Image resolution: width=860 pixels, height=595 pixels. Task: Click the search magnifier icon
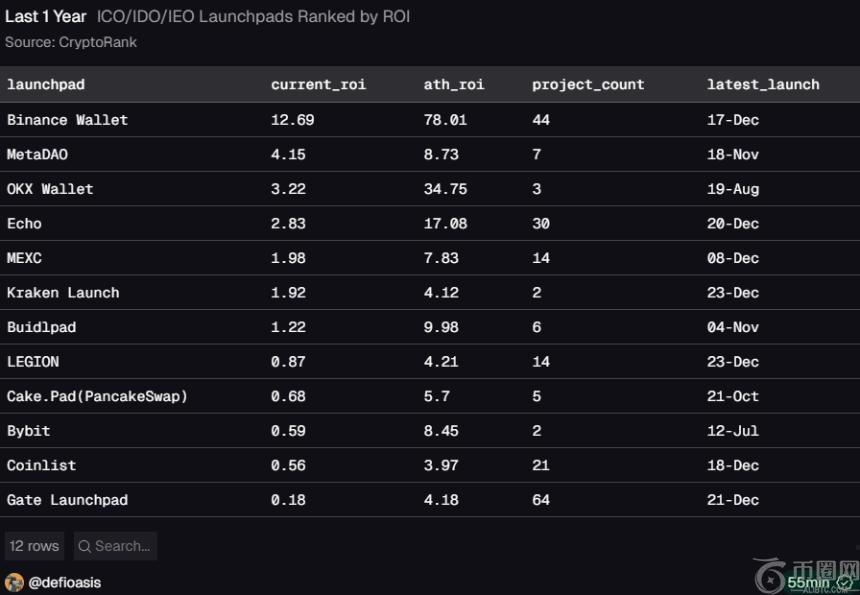tap(85, 546)
